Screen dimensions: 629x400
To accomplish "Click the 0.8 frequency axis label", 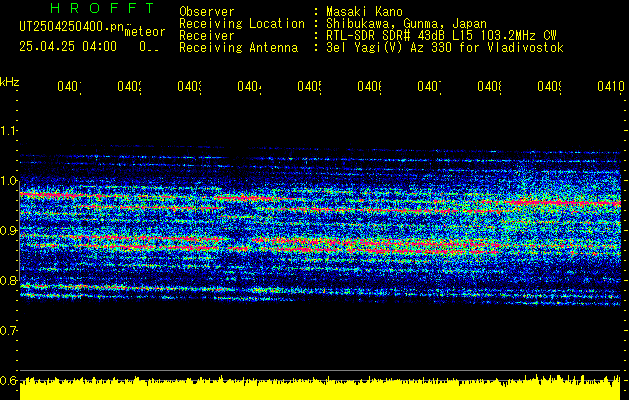I will (x=8, y=281).
